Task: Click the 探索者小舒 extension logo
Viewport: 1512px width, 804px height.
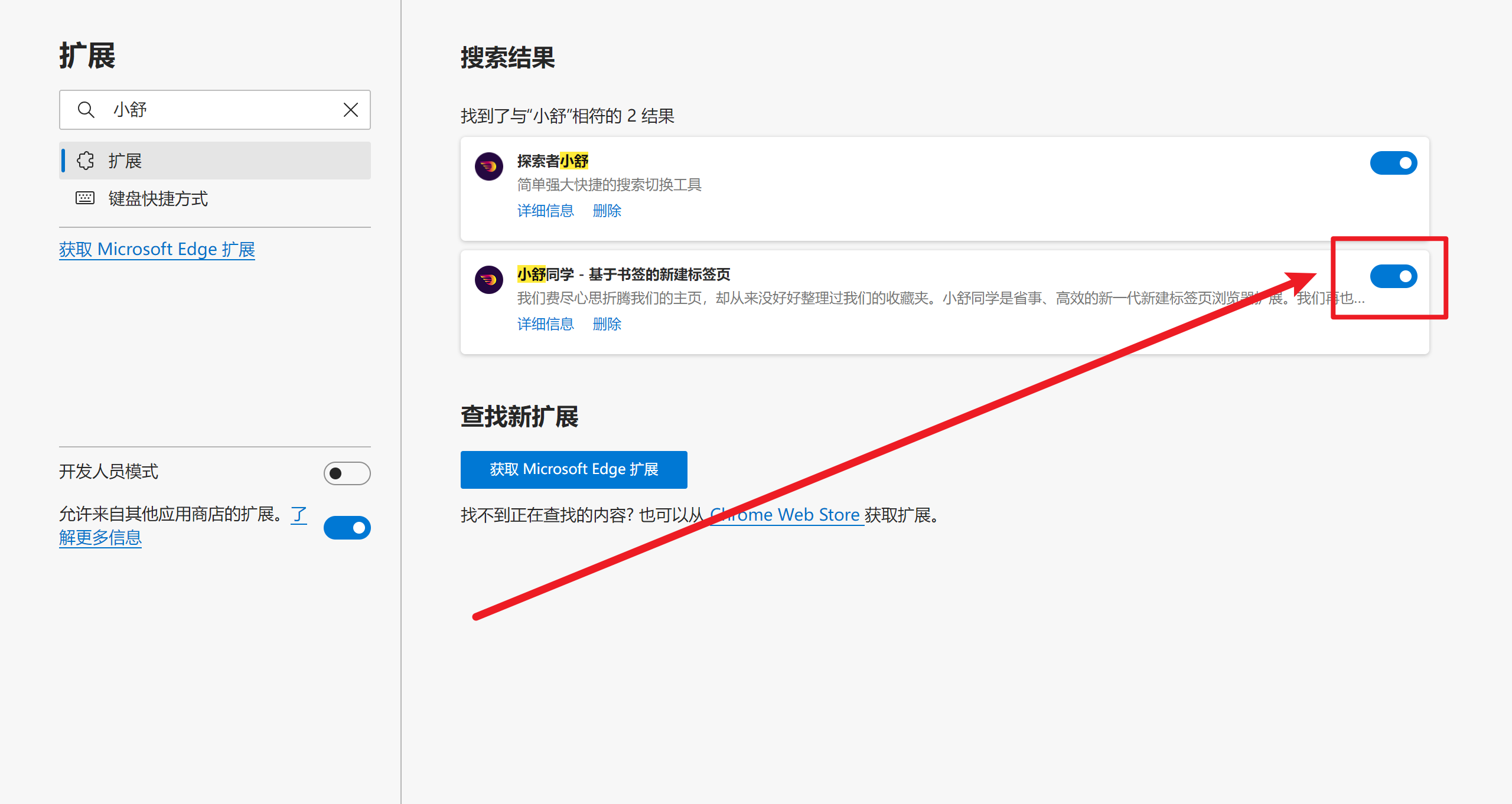Action: pos(489,166)
